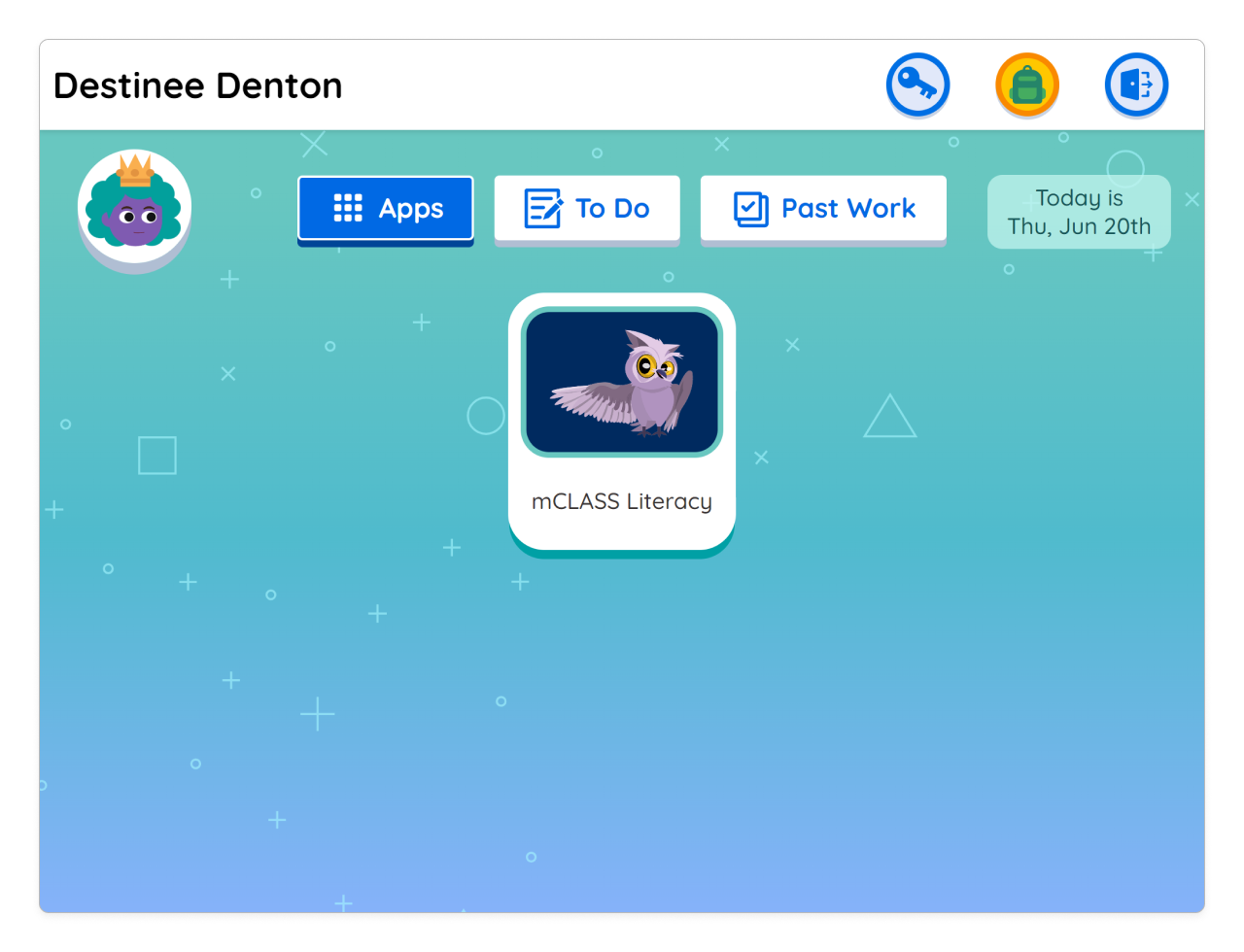Click the 'Past Work' label text
The height and width of the screenshot is (952, 1244).
click(848, 208)
